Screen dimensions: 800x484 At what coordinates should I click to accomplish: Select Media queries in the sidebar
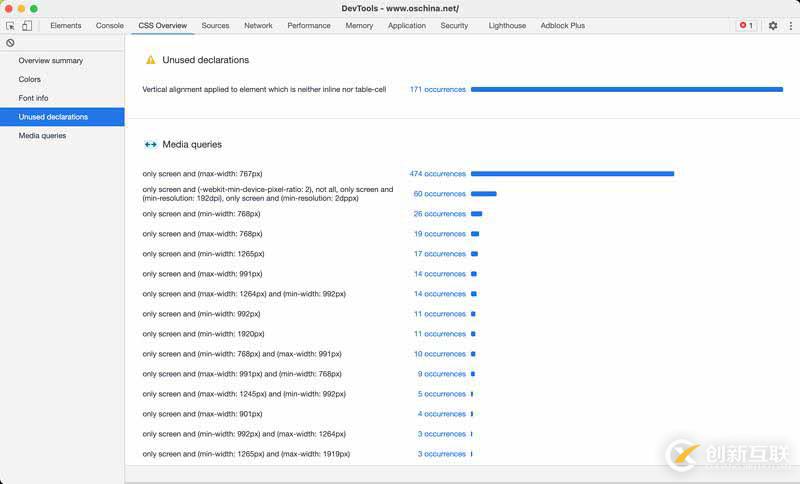(x=62, y=136)
